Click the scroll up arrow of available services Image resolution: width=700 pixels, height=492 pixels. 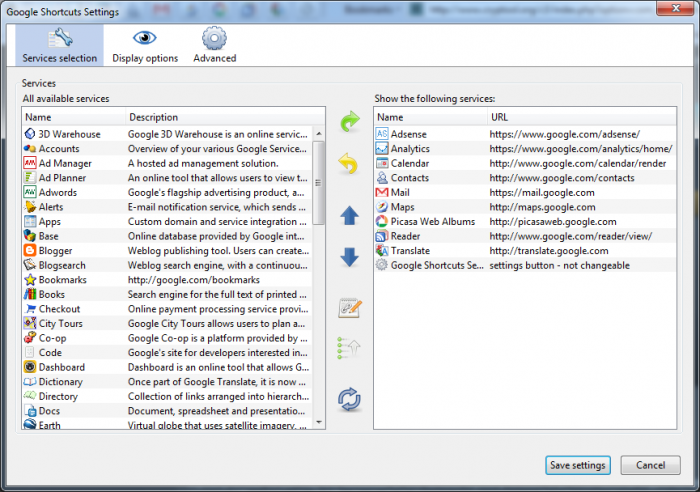[x=319, y=133]
